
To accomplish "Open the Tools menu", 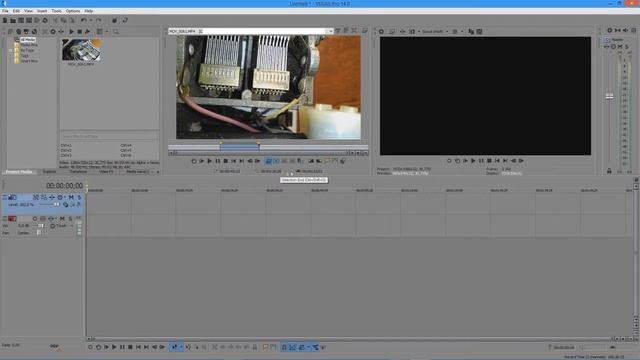I will click(x=56, y=11).
